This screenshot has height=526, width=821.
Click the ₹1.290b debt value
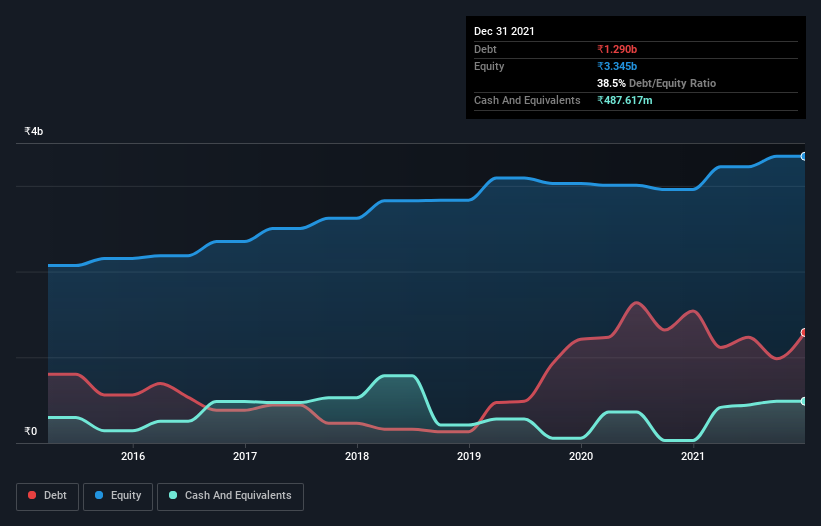click(617, 49)
